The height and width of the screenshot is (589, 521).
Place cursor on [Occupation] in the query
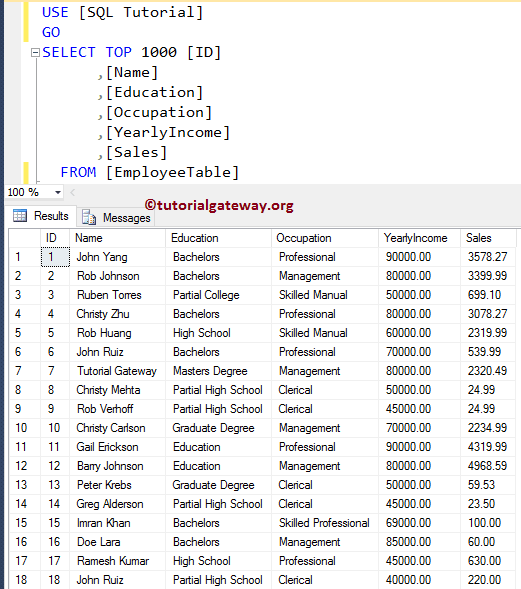tap(159, 113)
